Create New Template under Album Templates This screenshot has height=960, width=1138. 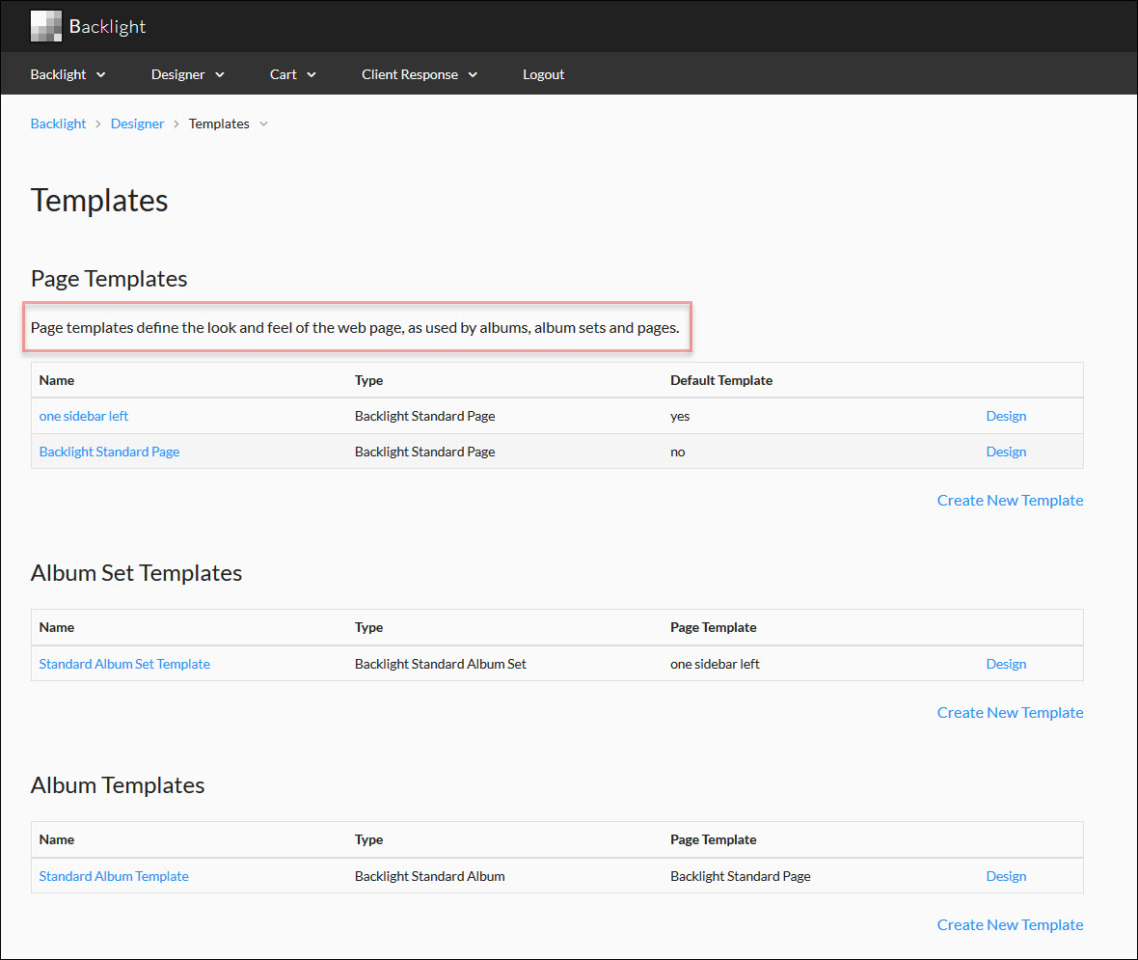pyautogui.click(x=1010, y=924)
